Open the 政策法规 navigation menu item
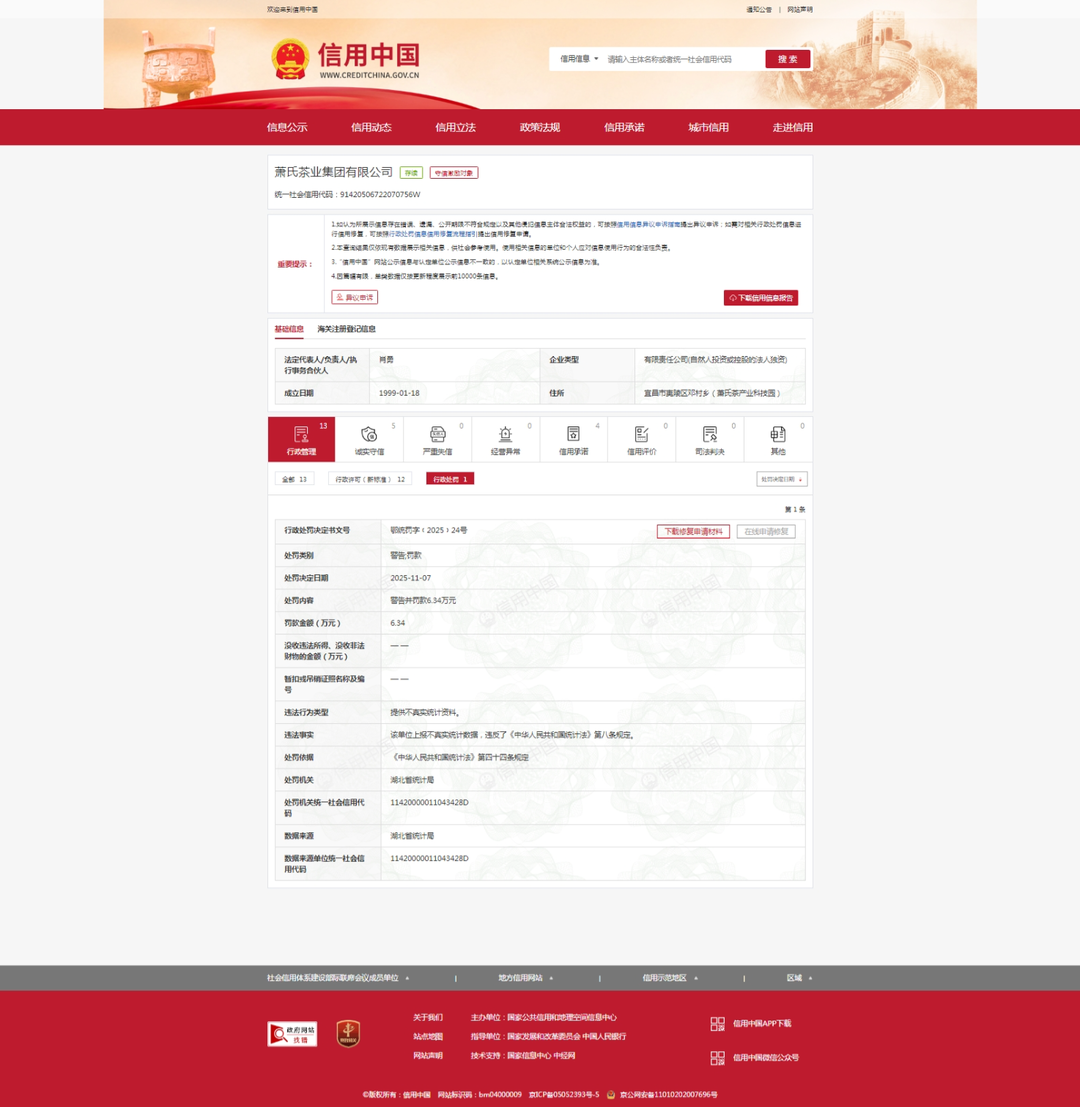The width and height of the screenshot is (1080, 1107). [x=539, y=128]
